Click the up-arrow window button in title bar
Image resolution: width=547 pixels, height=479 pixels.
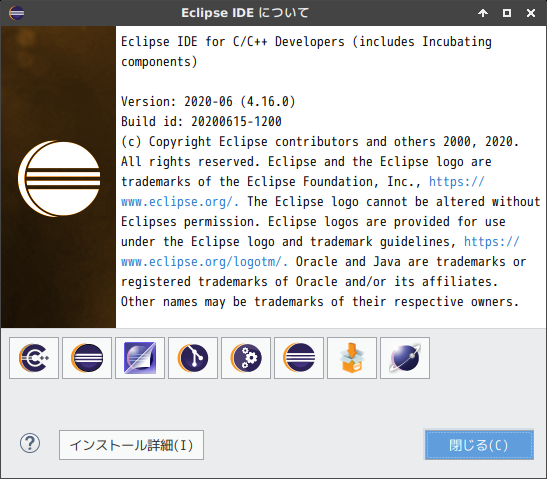click(x=483, y=13)
